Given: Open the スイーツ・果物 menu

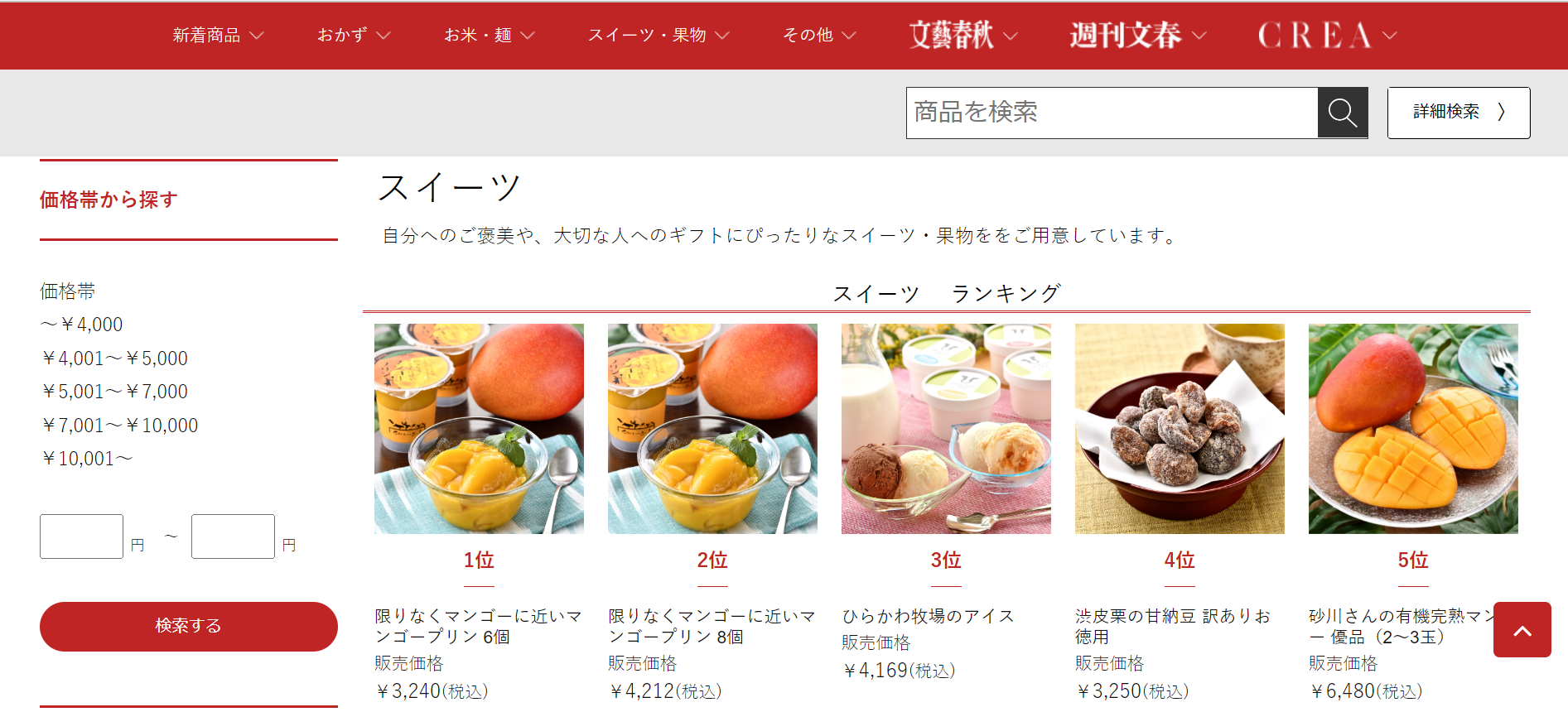Looking at the screenshot, I should 659,35.
